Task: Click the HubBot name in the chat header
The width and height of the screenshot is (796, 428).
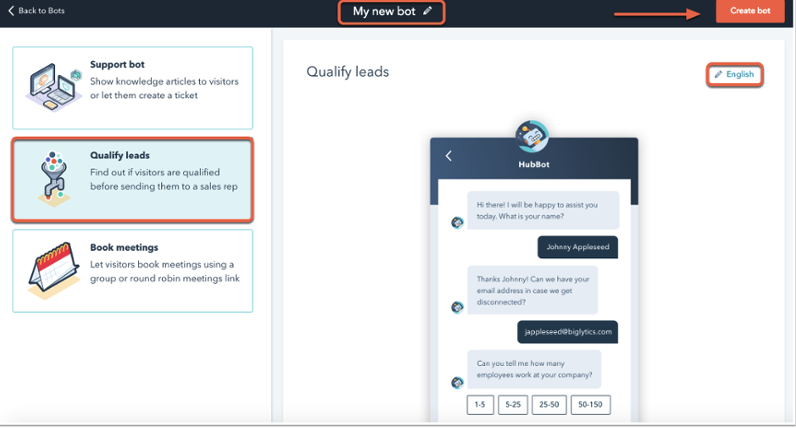Action: tap(534, 164)
